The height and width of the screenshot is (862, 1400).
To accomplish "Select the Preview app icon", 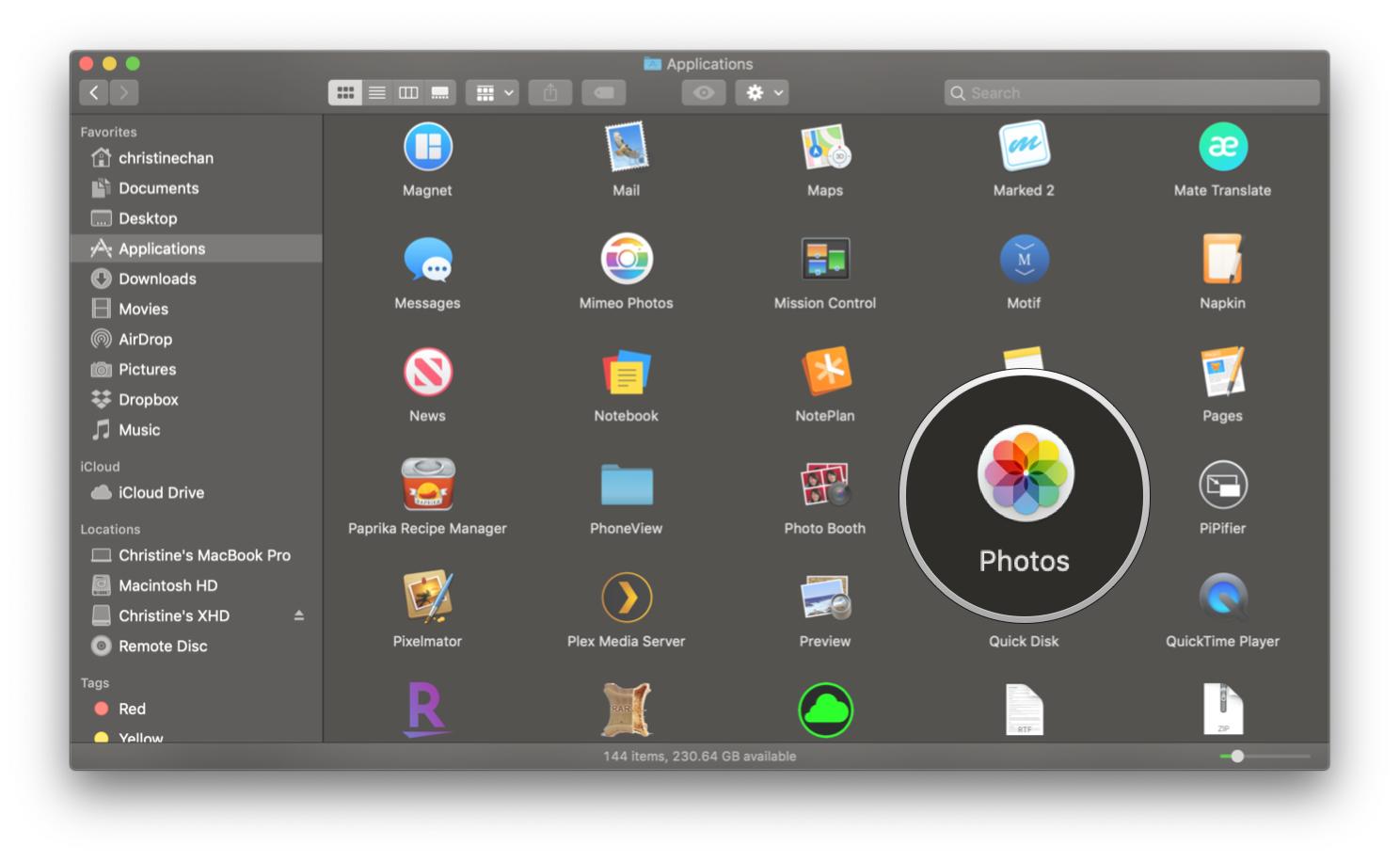I will tap(825, 597).
